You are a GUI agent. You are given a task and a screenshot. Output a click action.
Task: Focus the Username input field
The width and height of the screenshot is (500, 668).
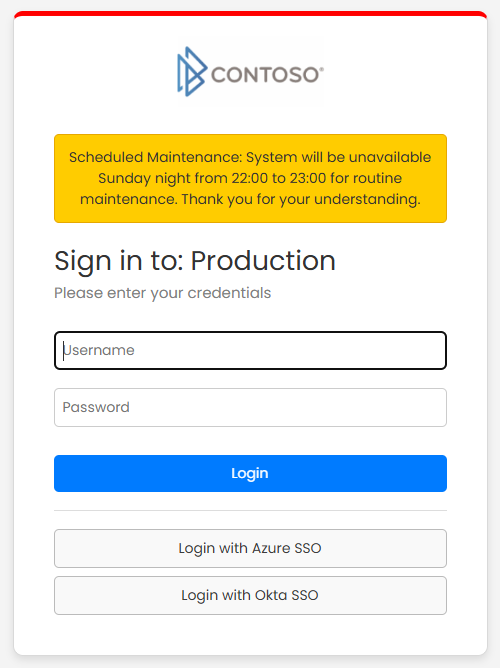tap(250, 350)
